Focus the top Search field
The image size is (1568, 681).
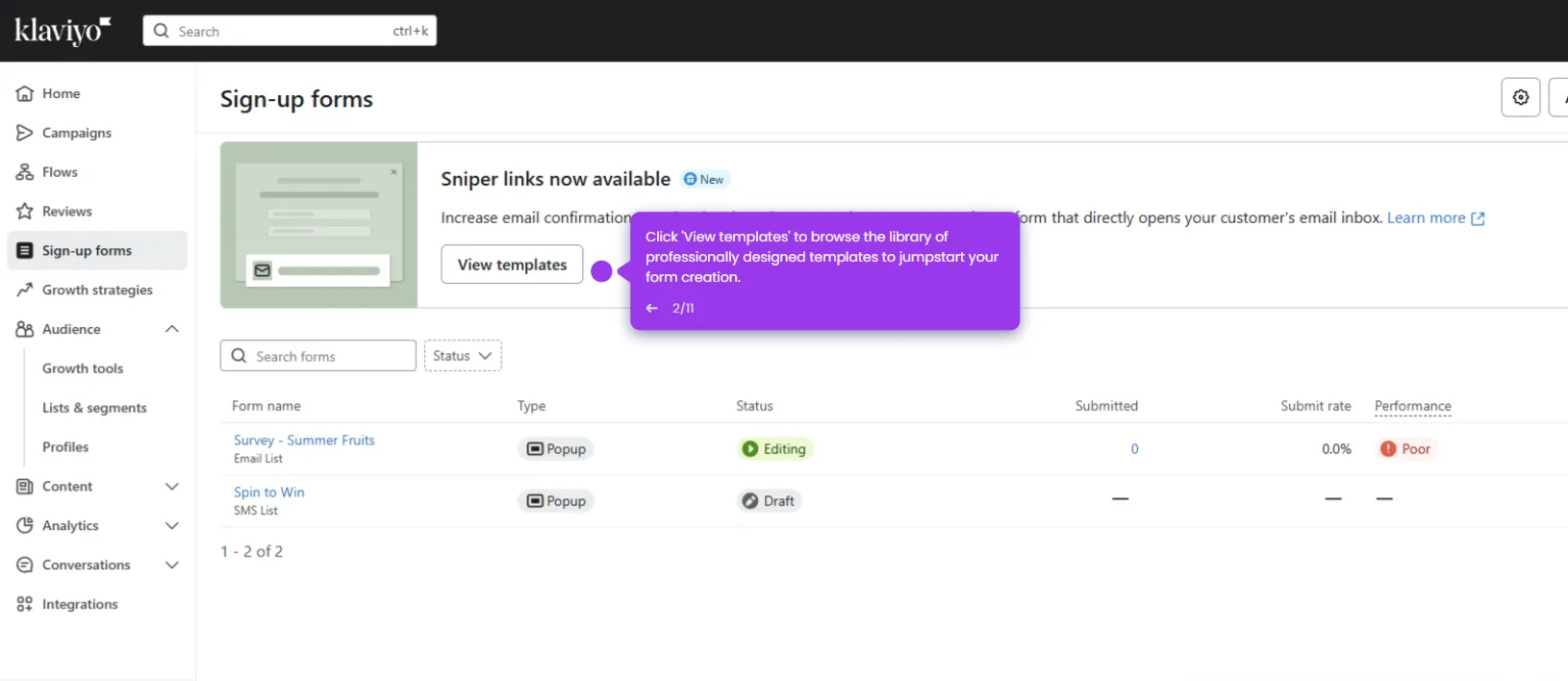point(290,31)
